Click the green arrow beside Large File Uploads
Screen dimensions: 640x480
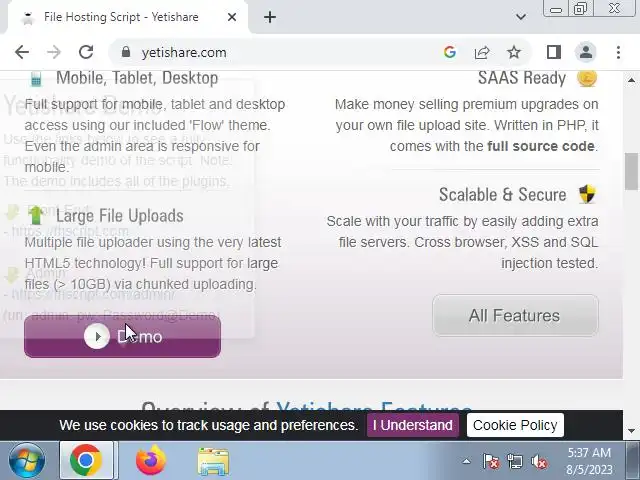pyautogui.click(x=36, y=215)
